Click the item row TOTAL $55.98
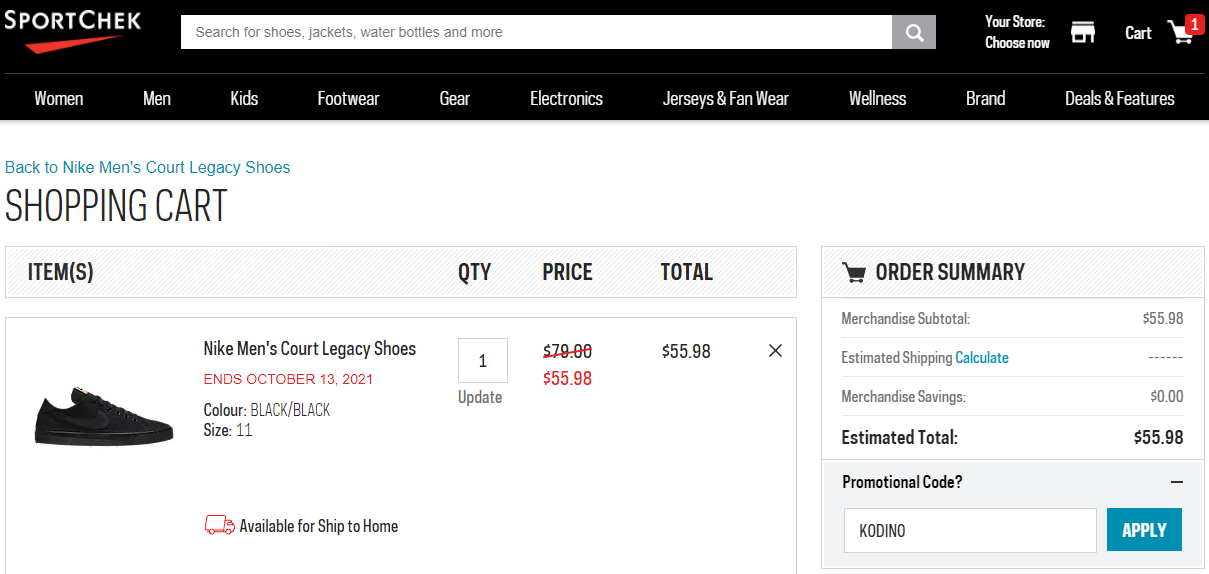 click(x=686, y=351)
